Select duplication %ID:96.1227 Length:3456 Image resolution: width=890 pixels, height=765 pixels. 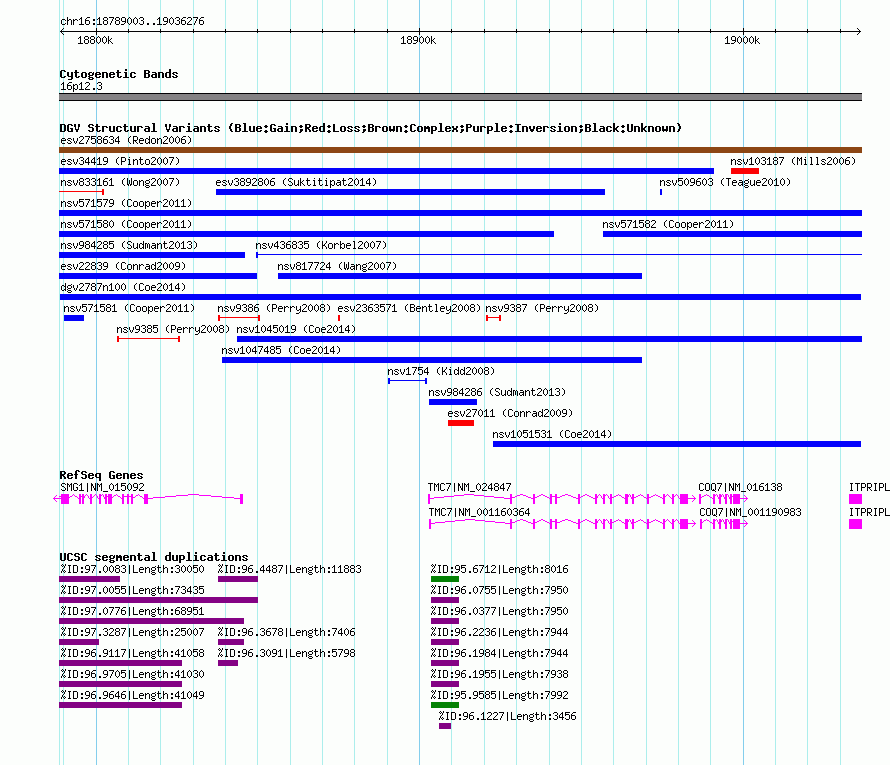coord(445,726)
